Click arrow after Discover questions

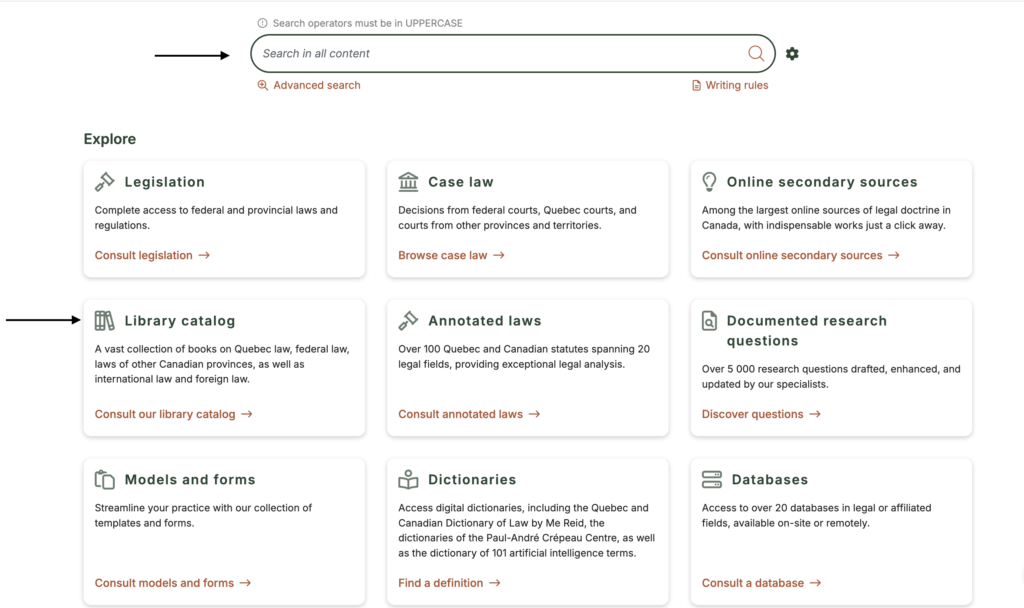pos(815,414)
